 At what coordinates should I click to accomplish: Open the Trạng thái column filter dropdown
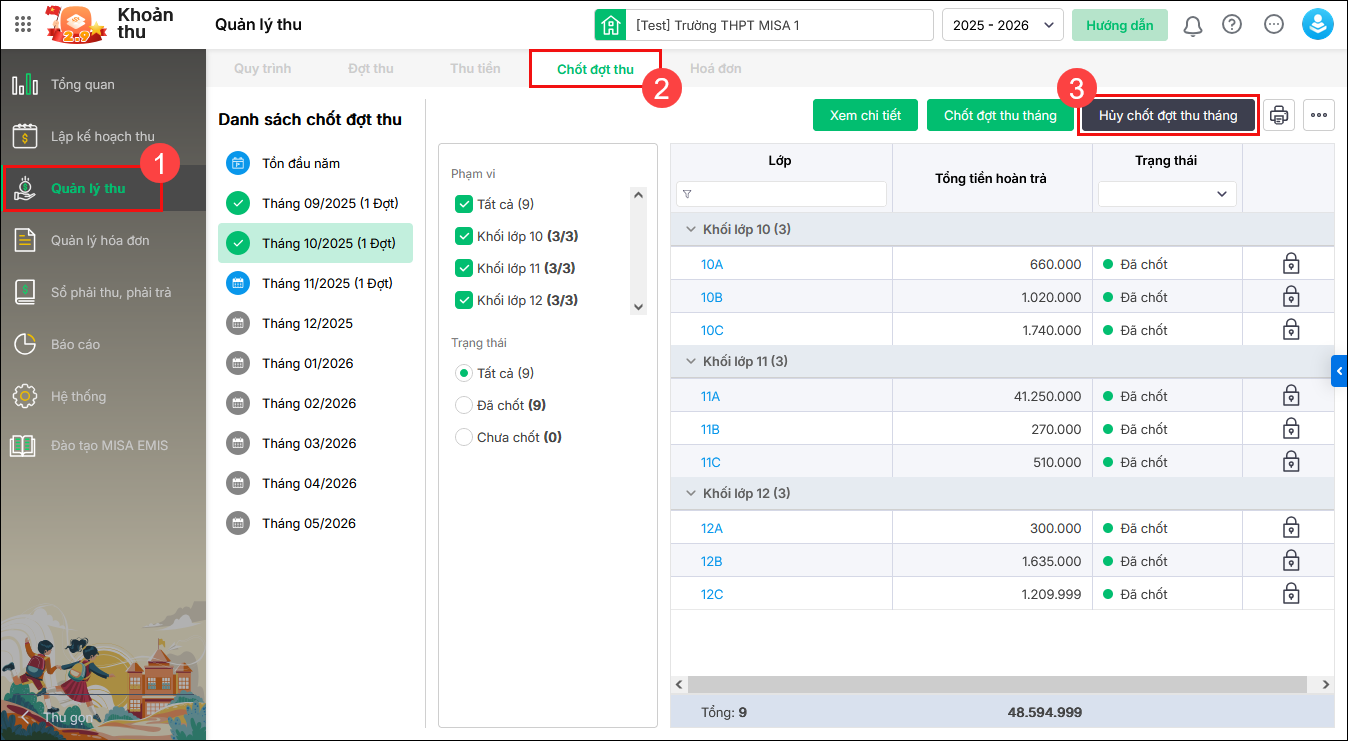click(x=1167, y=194)
